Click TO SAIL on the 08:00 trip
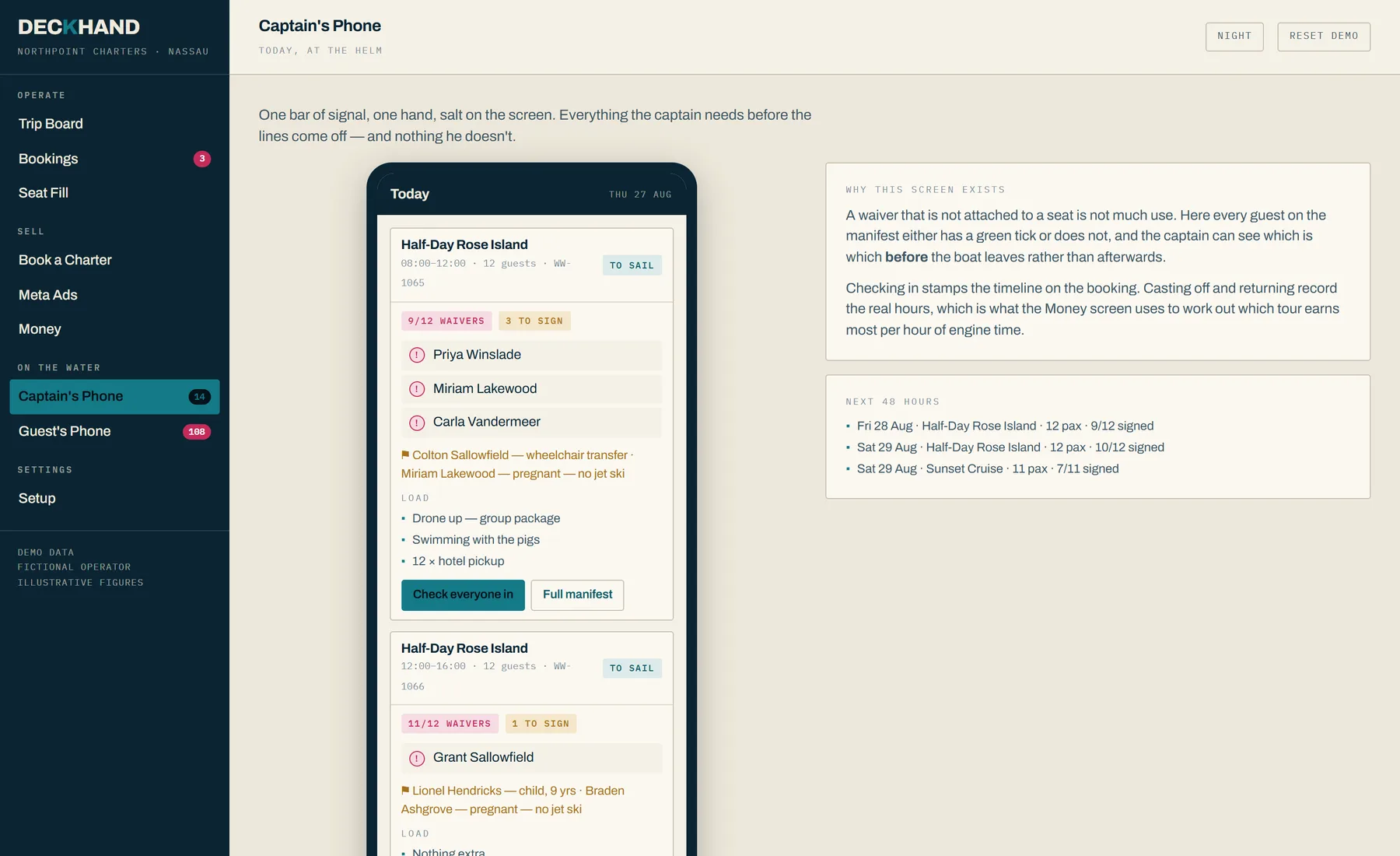Viewport: 1400px width, 856px height. 632,265
